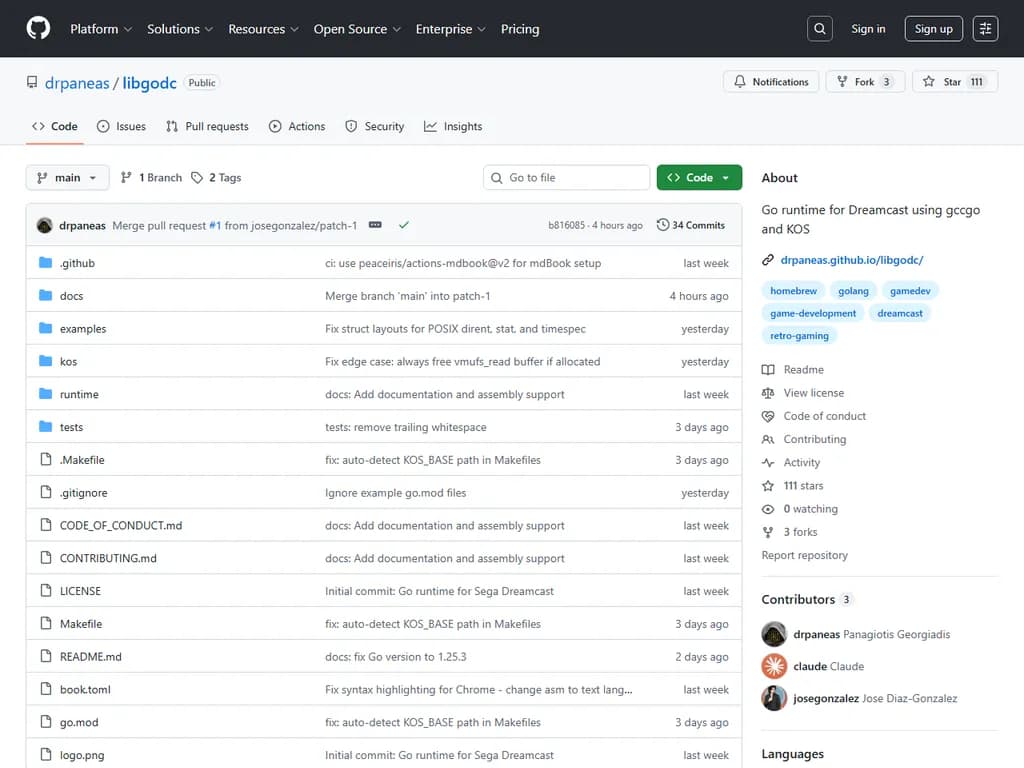The width and height of the screenshot is (1024, 768).
Task: Open the appearance settings icon in header
Action: click(985, 29)
